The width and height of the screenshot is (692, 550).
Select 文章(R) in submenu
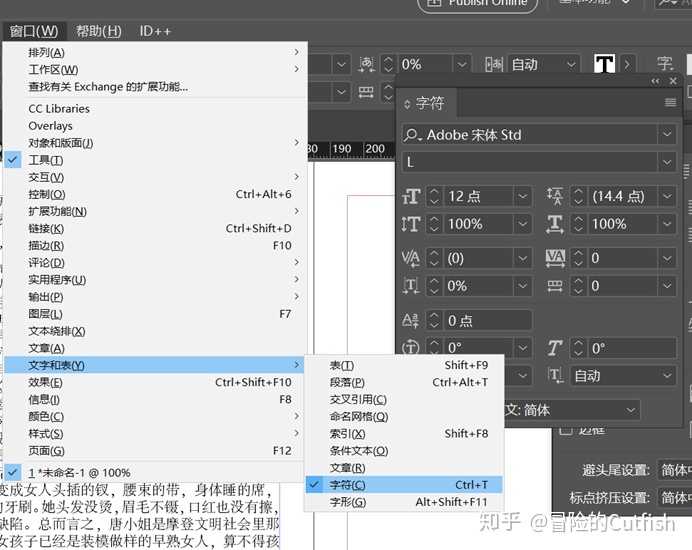coord(404,468)
